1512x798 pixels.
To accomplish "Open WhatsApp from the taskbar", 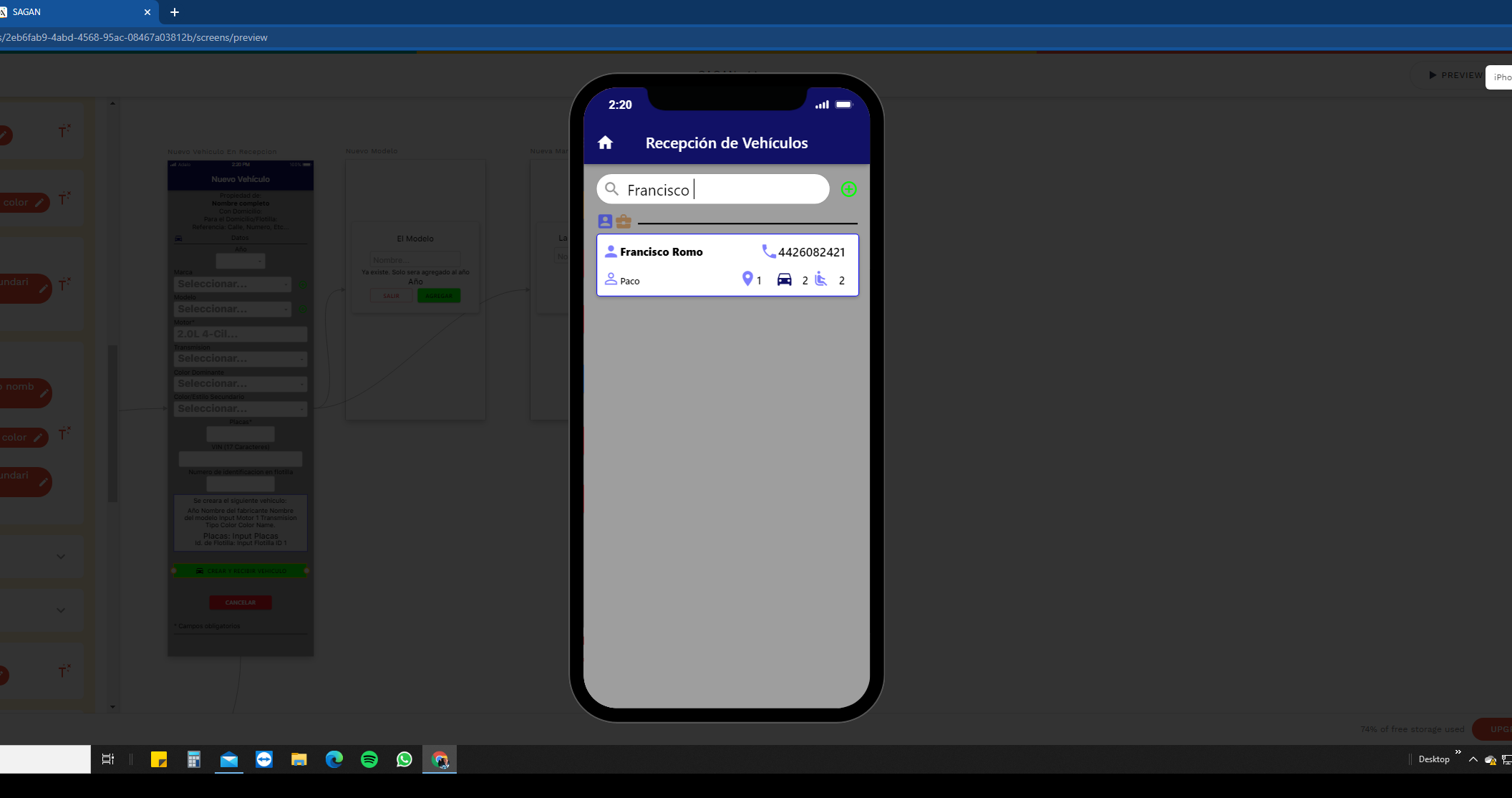I will pyautogui.click(x=404, y=759).
